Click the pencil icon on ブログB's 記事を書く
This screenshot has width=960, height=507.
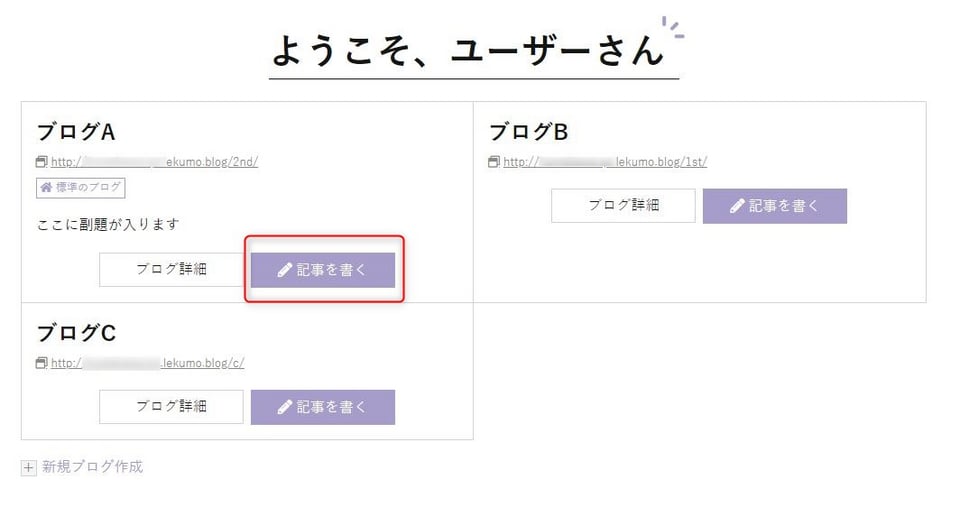(737, 206)
